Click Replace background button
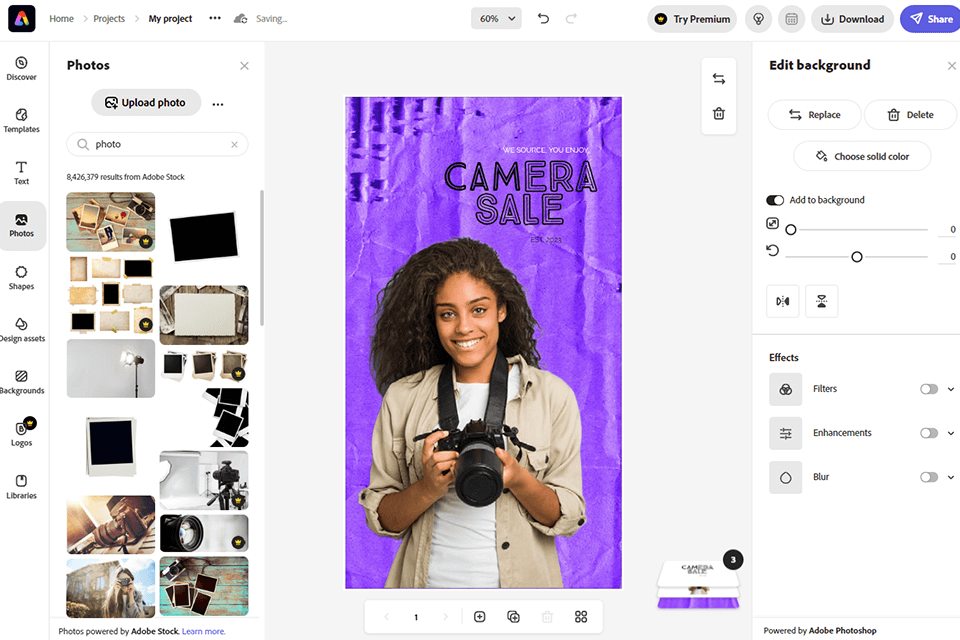The height and width of the screenshot is (640, 960). [x=814, y=115]
